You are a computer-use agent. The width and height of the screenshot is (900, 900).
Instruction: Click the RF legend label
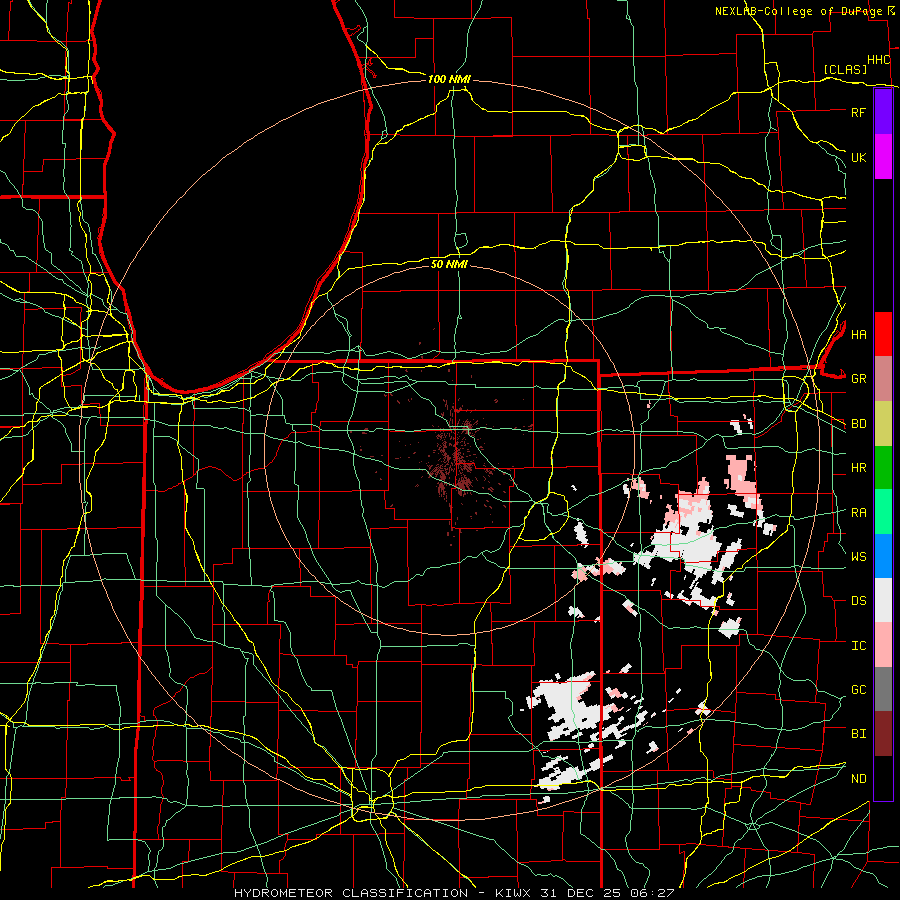(x=859, y=112)
